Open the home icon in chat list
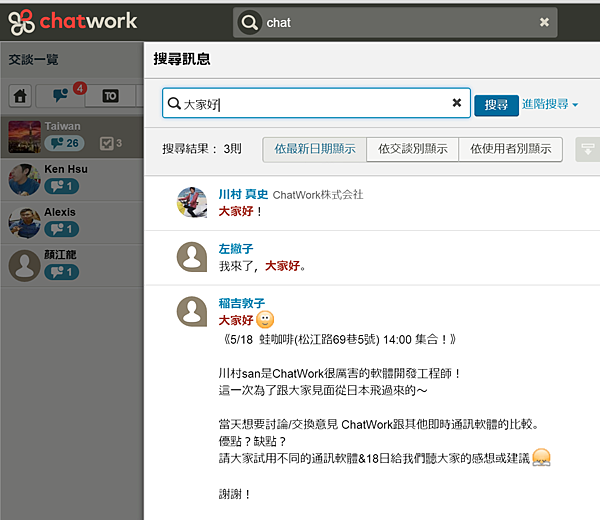Viewport: 600px width, 520px height. (x=20, y=96)
